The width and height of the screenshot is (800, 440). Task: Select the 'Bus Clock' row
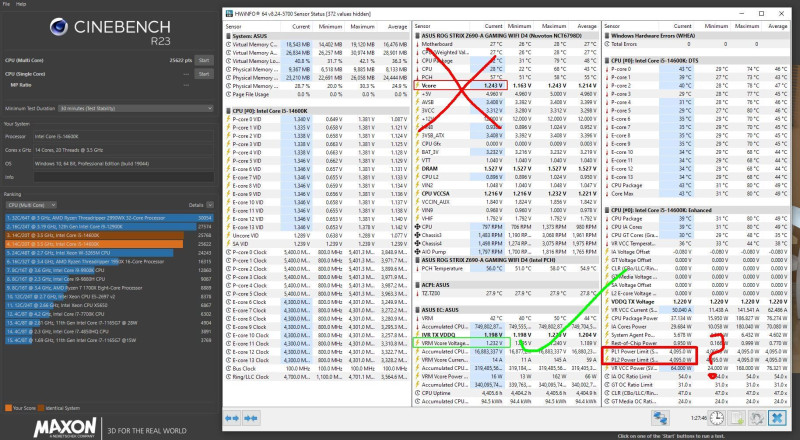[x=317, y=369]
